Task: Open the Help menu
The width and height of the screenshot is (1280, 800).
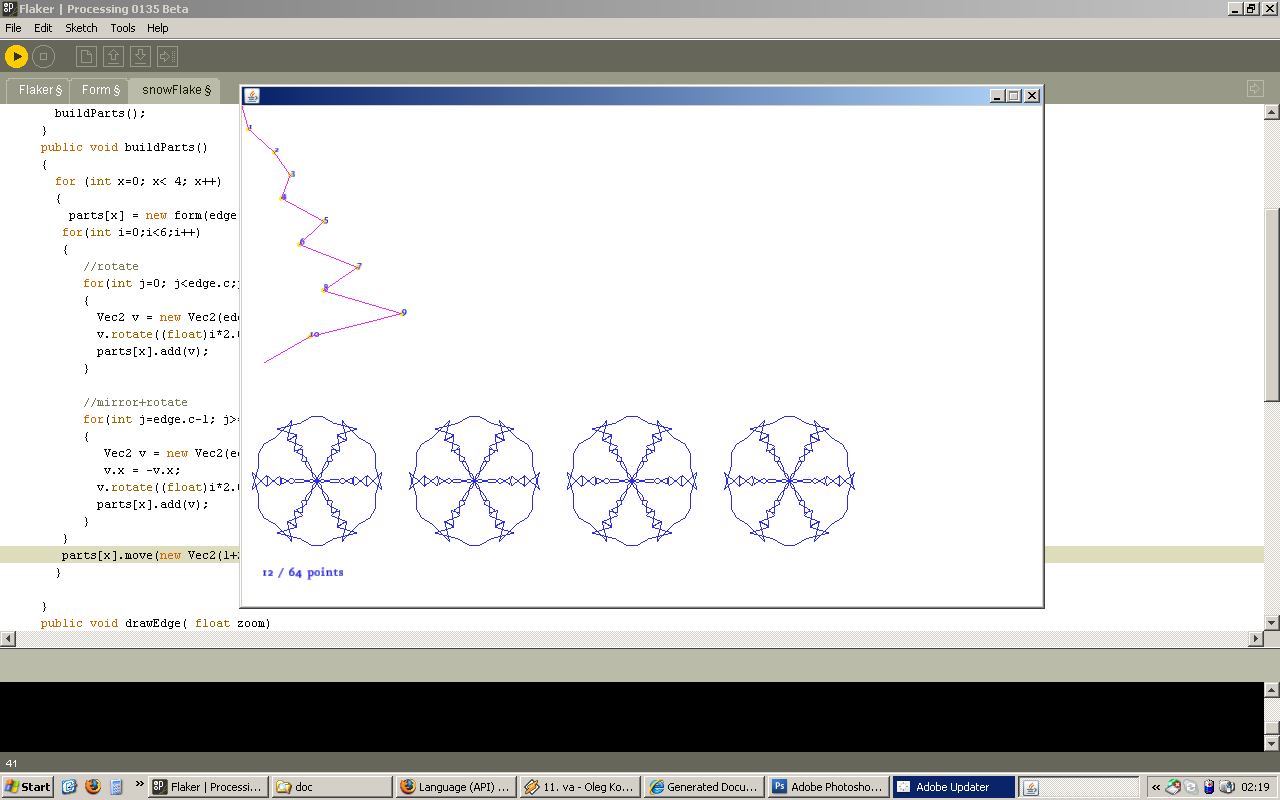Action: click(x=158, y=28)
